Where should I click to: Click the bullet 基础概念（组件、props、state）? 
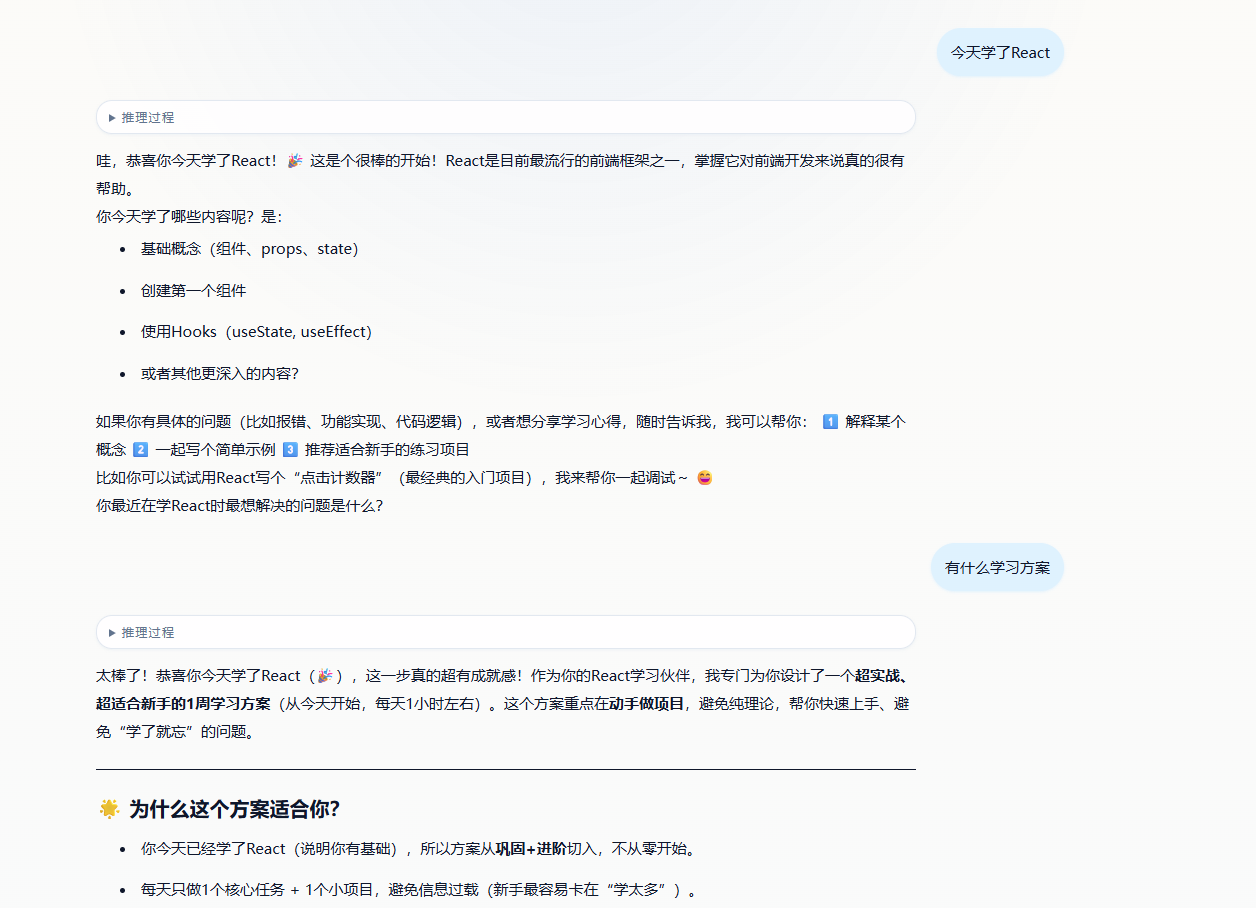249,249
